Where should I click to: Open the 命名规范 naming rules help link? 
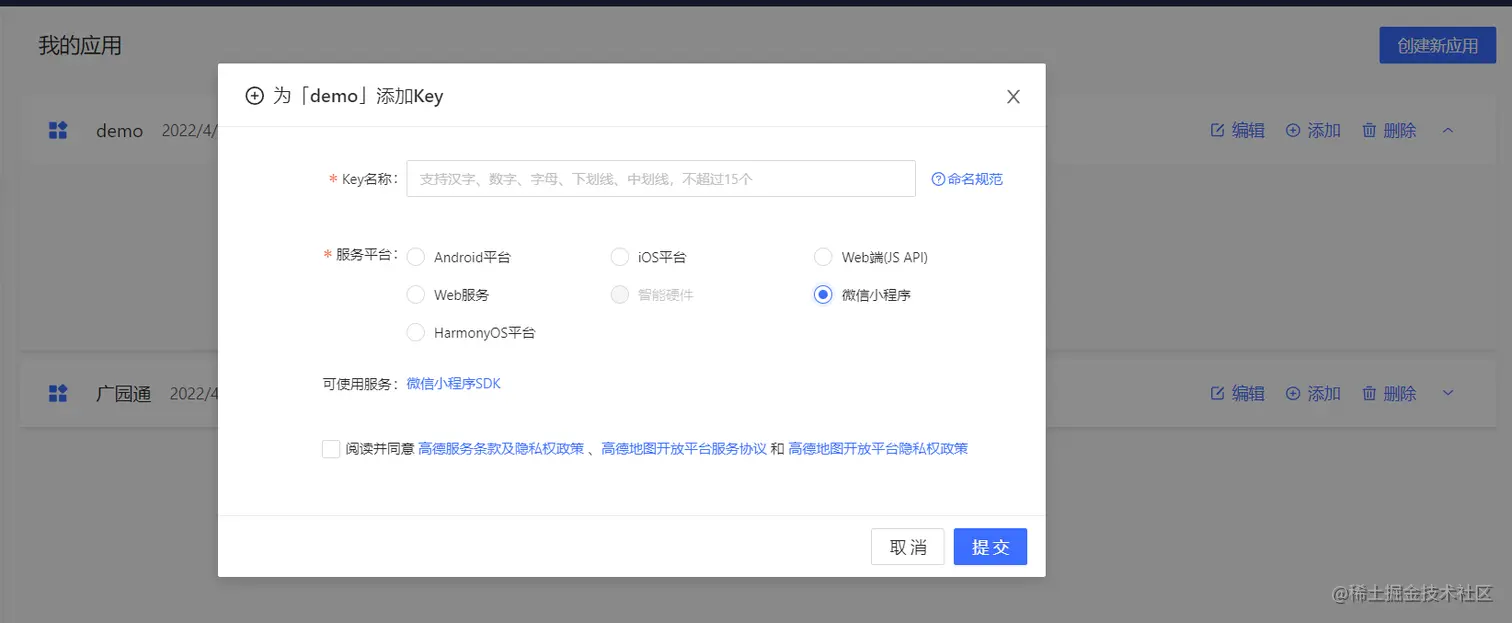(967, 179)
